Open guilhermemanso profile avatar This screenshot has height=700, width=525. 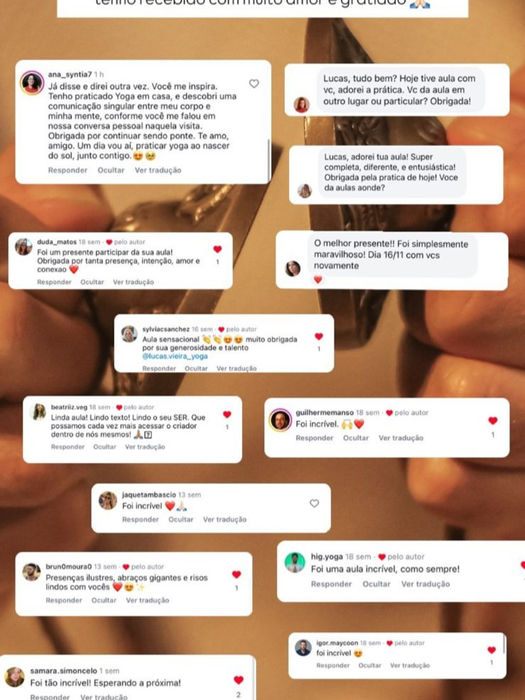(280, 420)
